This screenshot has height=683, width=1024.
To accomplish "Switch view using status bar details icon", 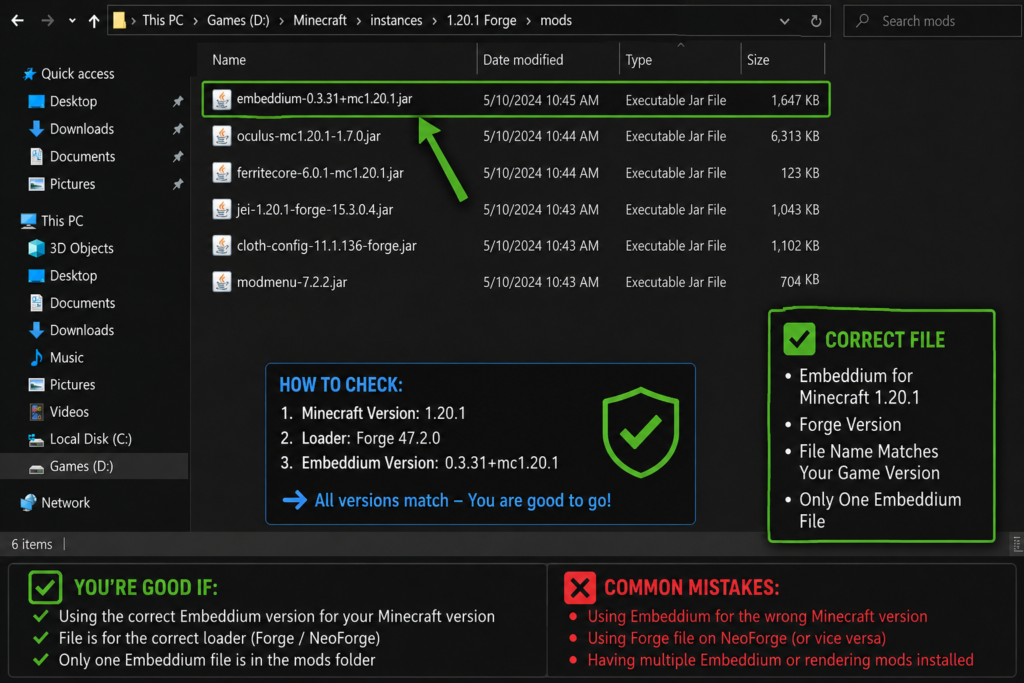I will [x=1017, y=543].
